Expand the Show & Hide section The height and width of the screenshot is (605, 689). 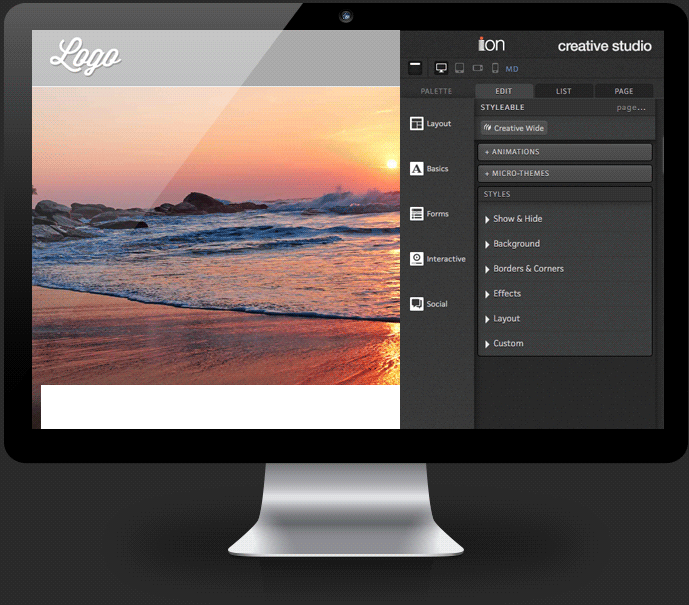coord(517,219)
